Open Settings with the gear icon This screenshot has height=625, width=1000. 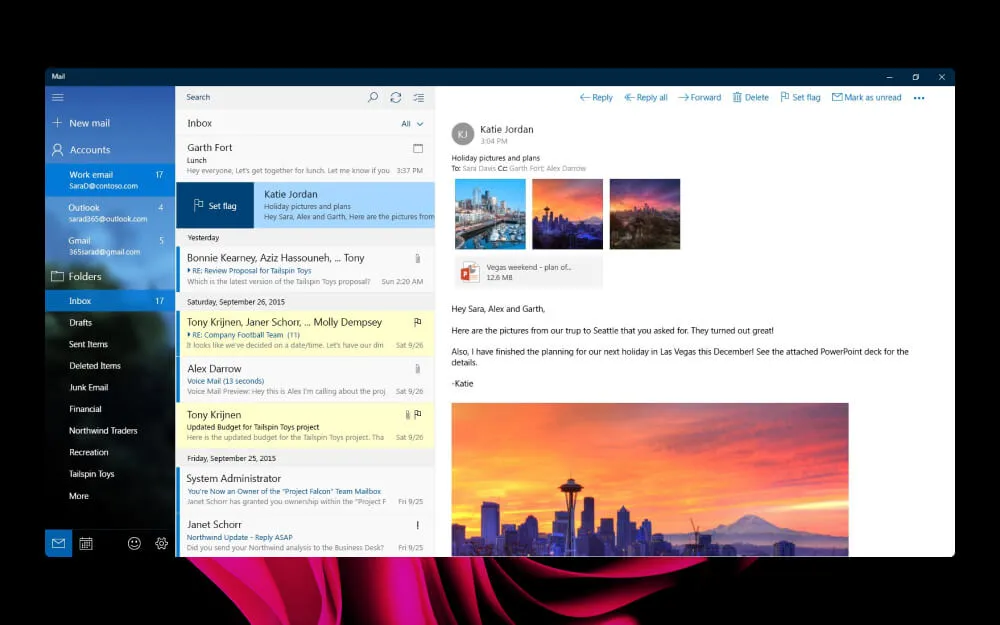coord(161,543)
